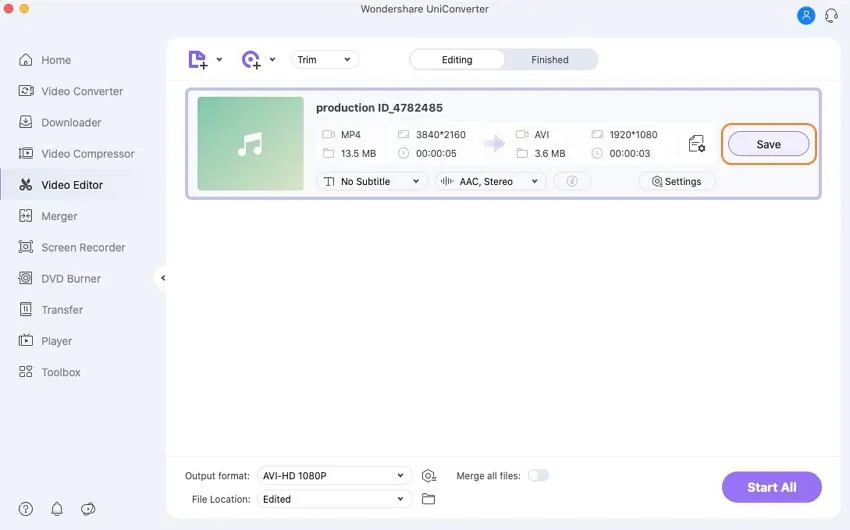Click the DVD Burner disc icon
This screenshot has height=530, width=850.
[x=25, y=278]
